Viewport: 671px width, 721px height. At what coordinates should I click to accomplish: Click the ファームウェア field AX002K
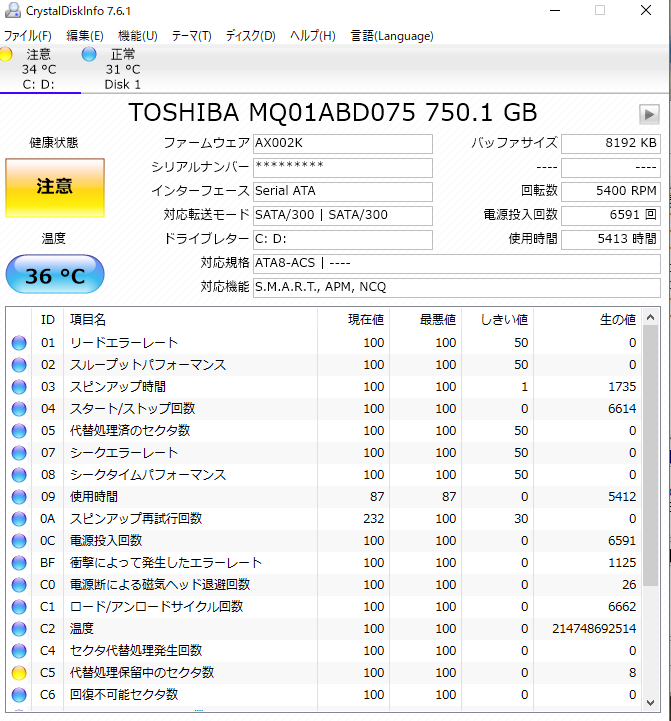point(343,143)
